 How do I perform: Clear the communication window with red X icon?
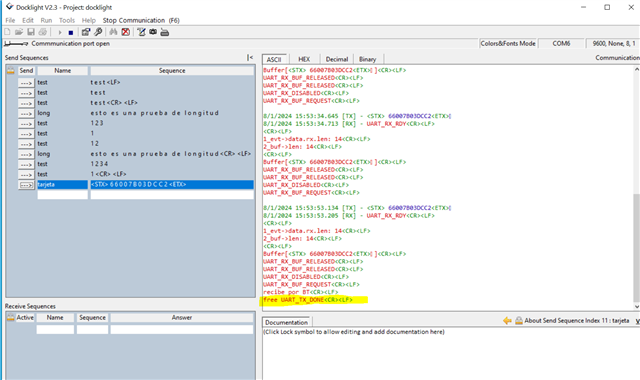[126, 32]
